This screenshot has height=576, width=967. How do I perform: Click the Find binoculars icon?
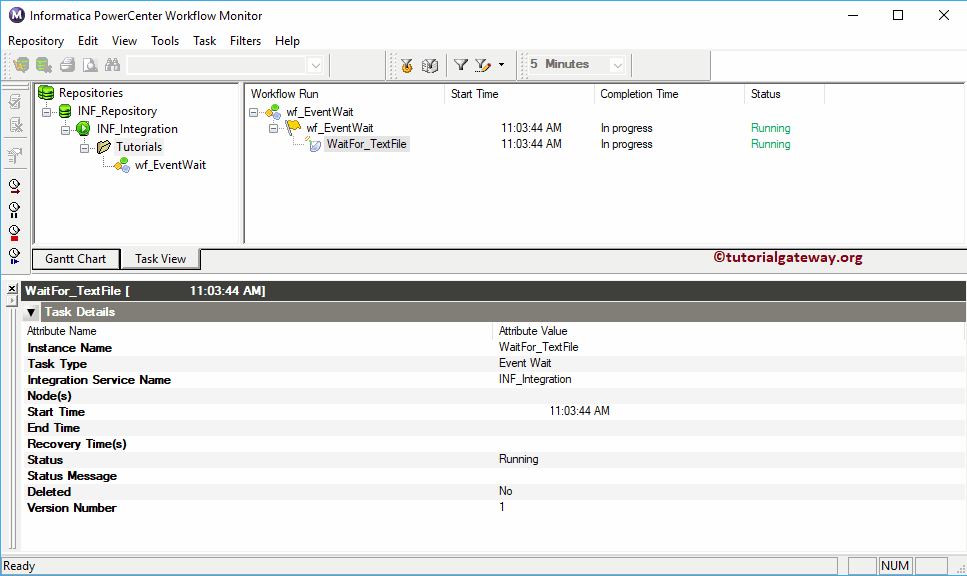coord(112,64)
